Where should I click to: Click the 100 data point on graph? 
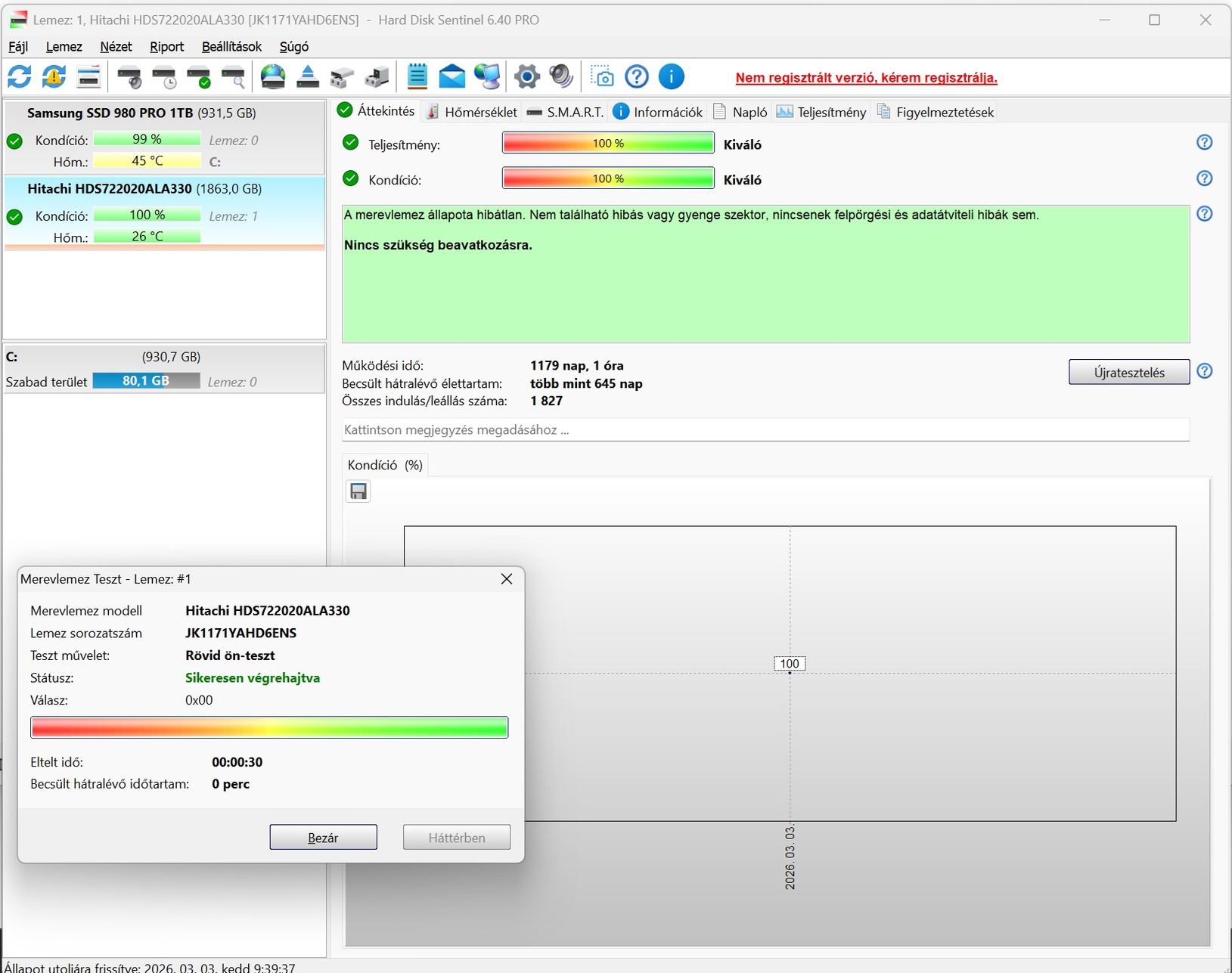790,665
